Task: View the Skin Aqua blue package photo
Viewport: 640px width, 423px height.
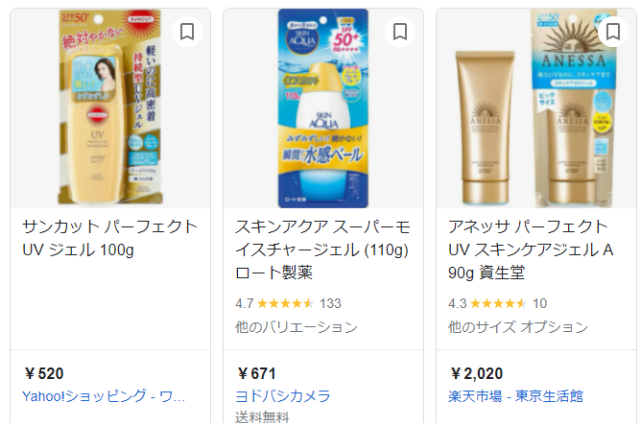Action: (x=323, y=108)
